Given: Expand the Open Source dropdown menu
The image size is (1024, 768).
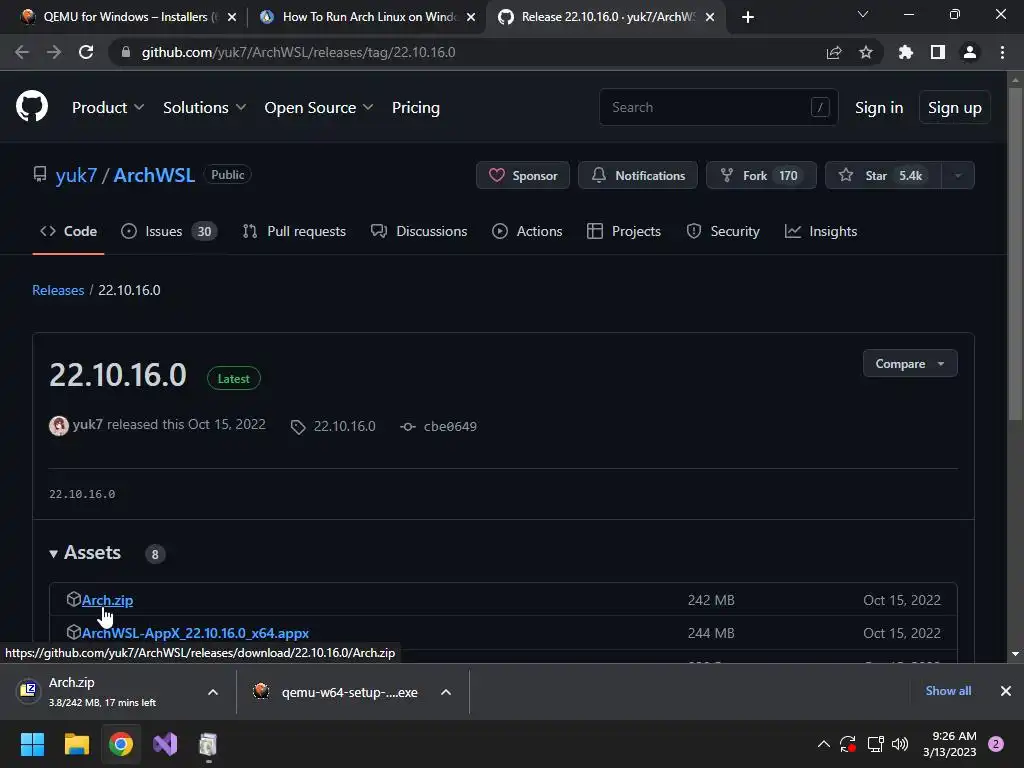Looking at the screenshot, I should (319, 108).
